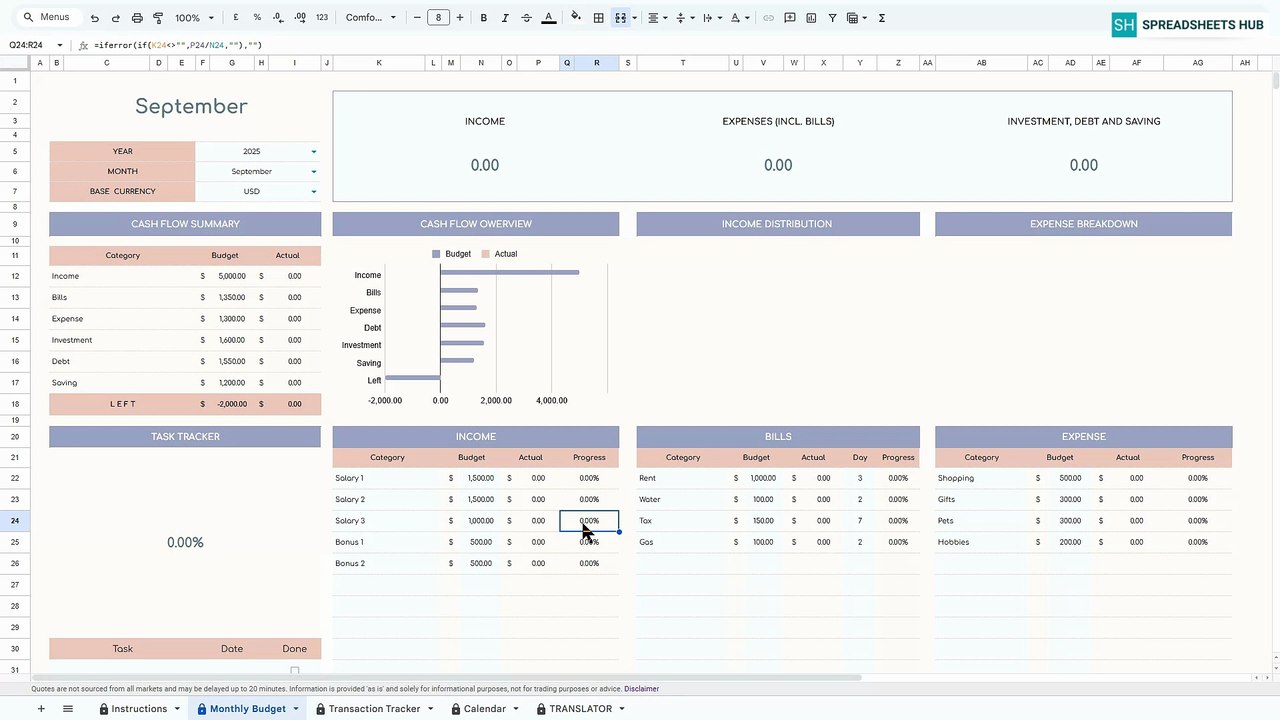Open the all sheets list icon

coord(68,709)
